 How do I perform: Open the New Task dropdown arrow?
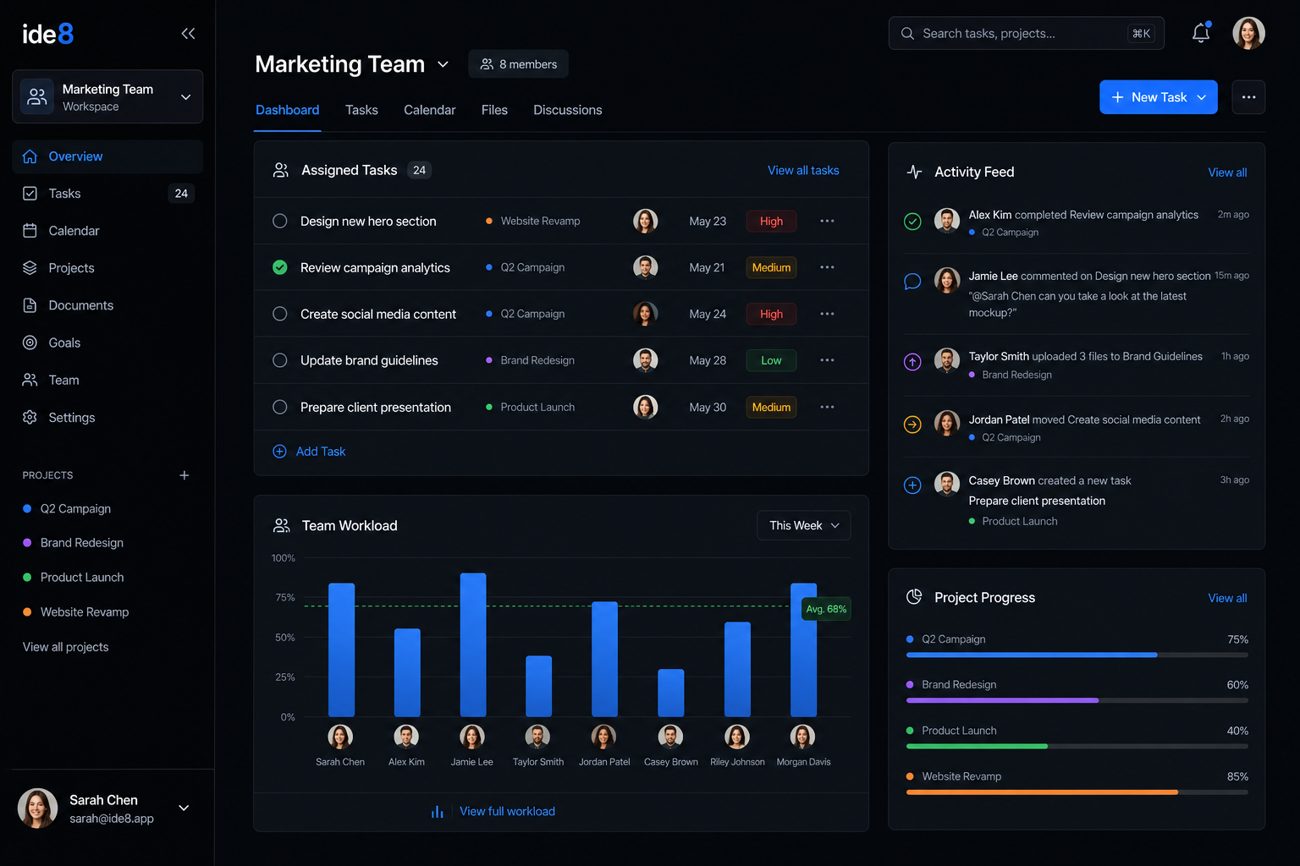tap(1201, 97)
